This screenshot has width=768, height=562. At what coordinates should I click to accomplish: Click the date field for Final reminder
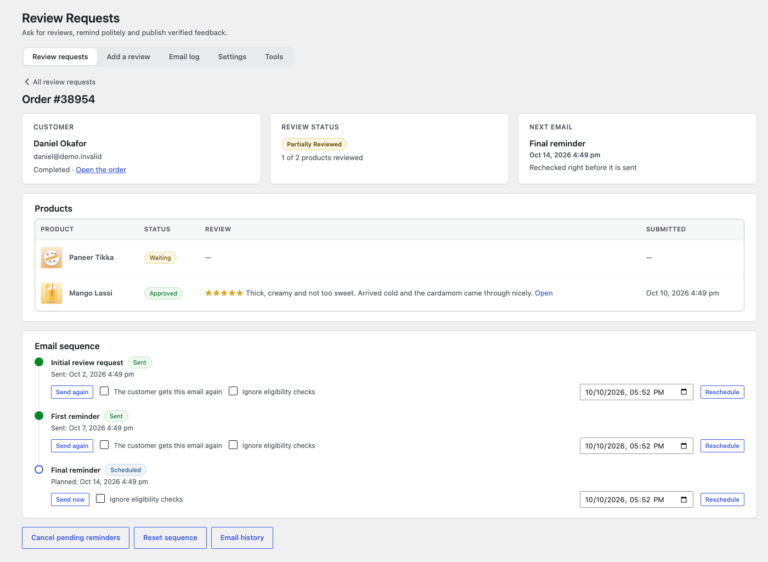click(x=636, y=500)
